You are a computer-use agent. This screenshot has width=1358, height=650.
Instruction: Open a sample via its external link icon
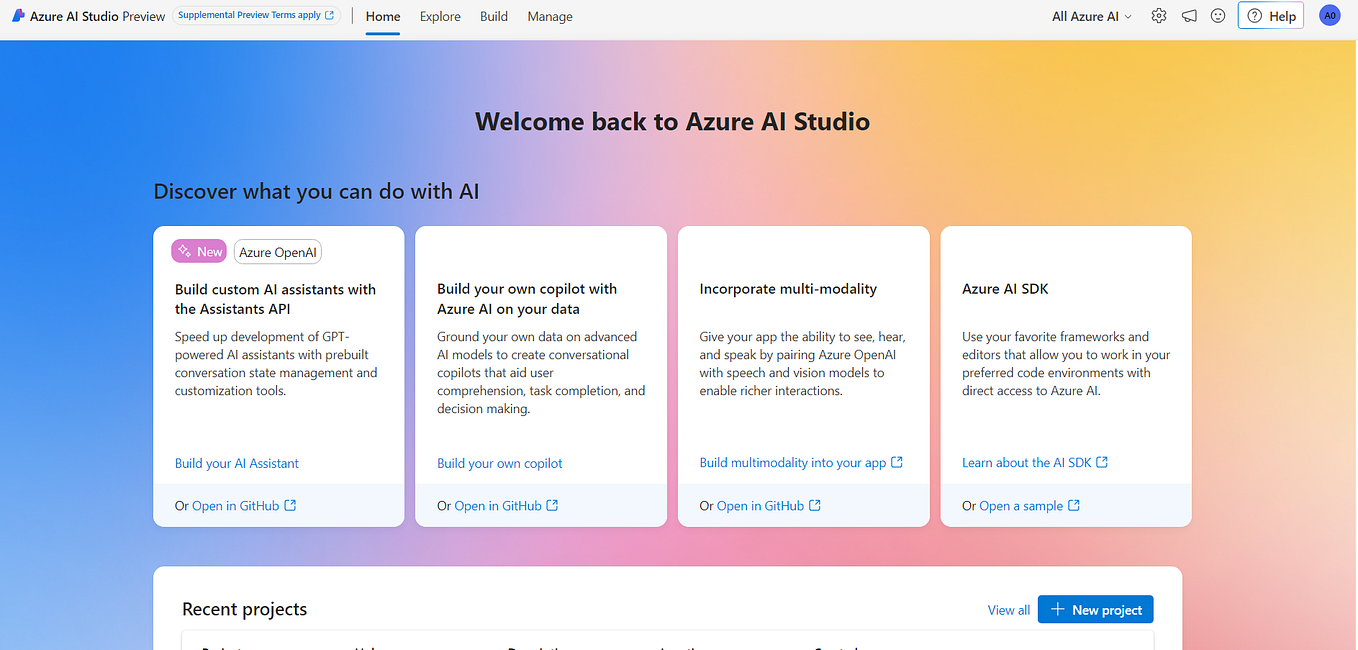[x=1076, y=505]
